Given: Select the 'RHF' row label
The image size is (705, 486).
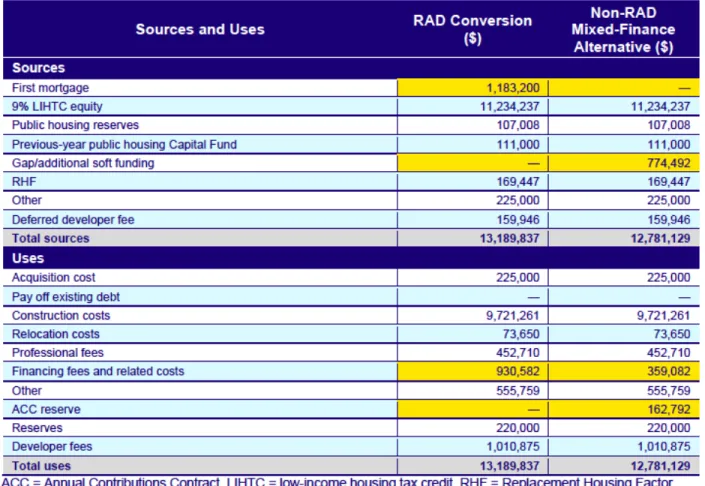Looking at the screenshot, I should coord(24,182).
